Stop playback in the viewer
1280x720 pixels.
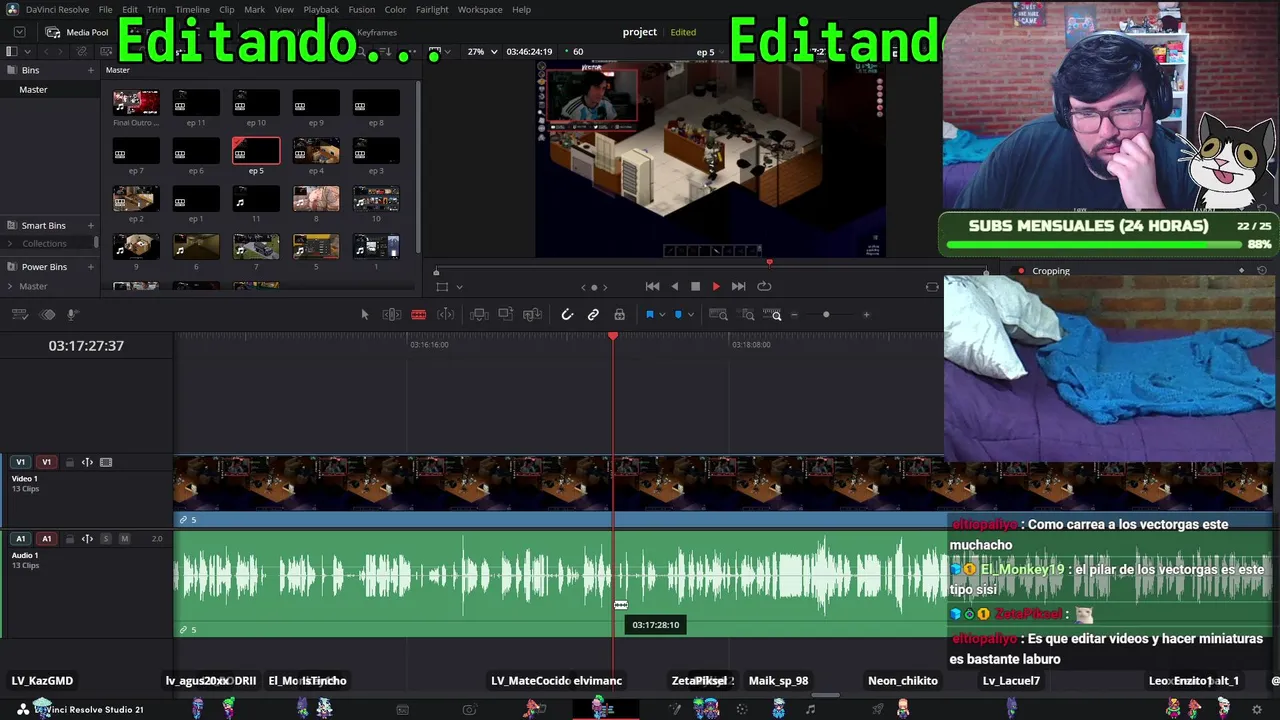(x=696, y=286)
